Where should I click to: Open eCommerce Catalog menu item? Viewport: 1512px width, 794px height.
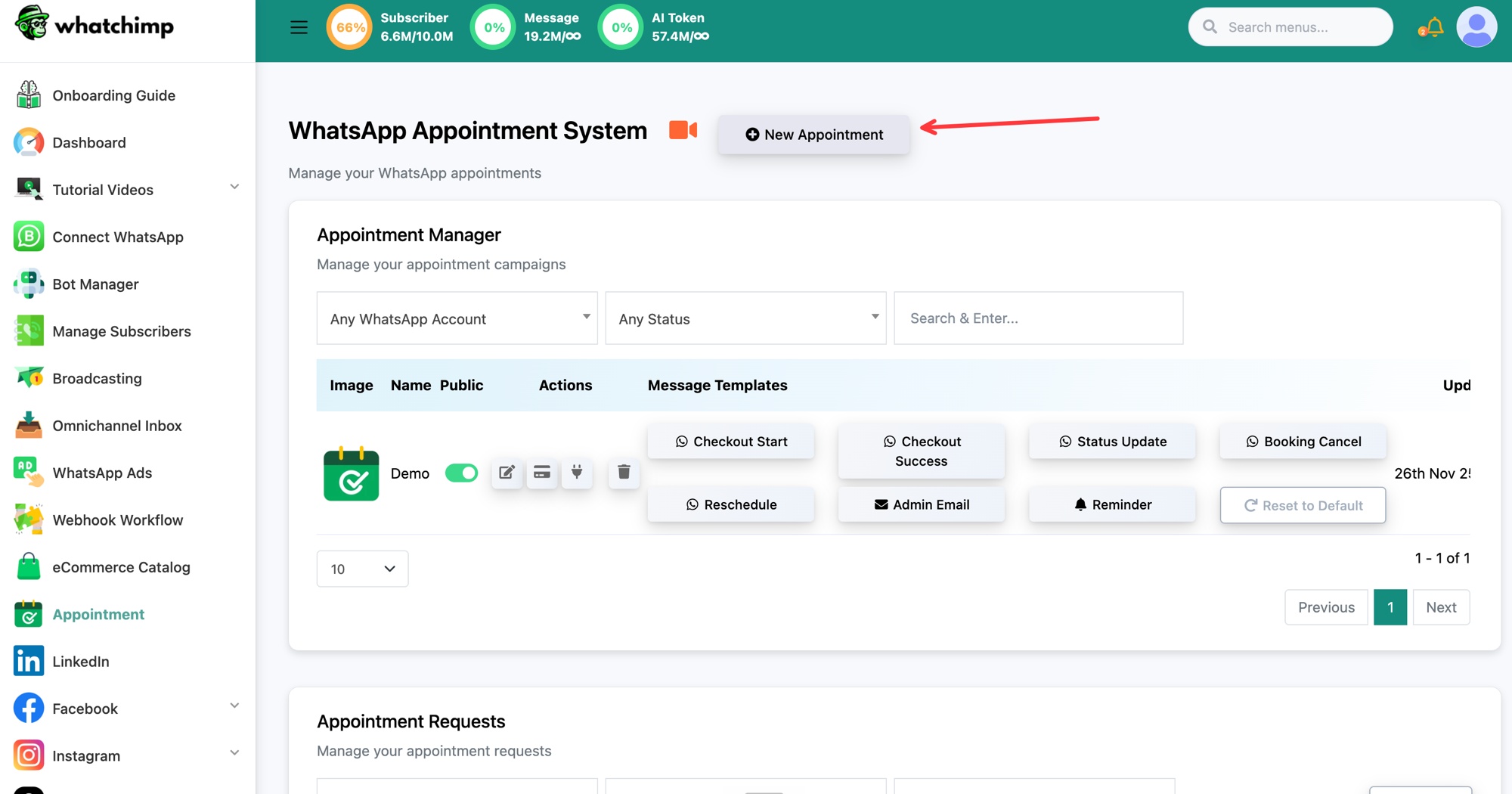pos(121,567)
